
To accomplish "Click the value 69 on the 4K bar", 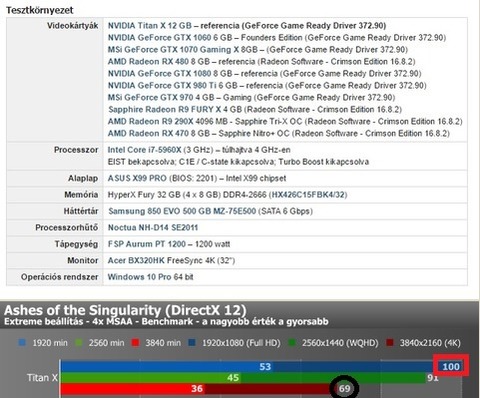I will pos(345,389).
